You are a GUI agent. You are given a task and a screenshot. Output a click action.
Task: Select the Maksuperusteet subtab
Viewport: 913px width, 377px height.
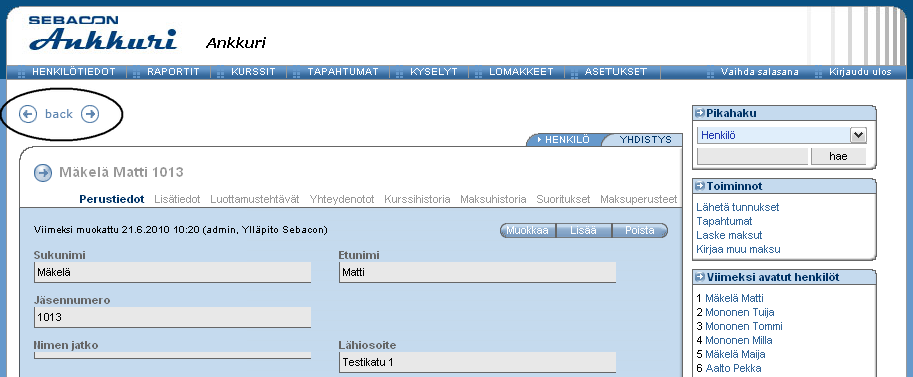pos(639,199)
